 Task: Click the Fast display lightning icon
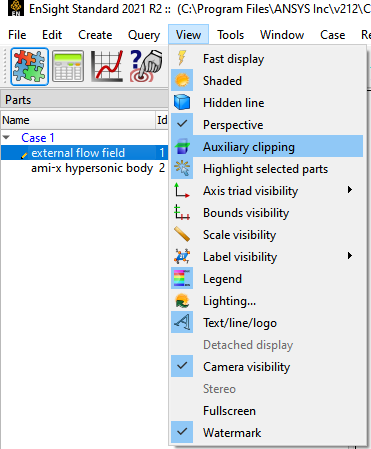click(x=182, y=58)
